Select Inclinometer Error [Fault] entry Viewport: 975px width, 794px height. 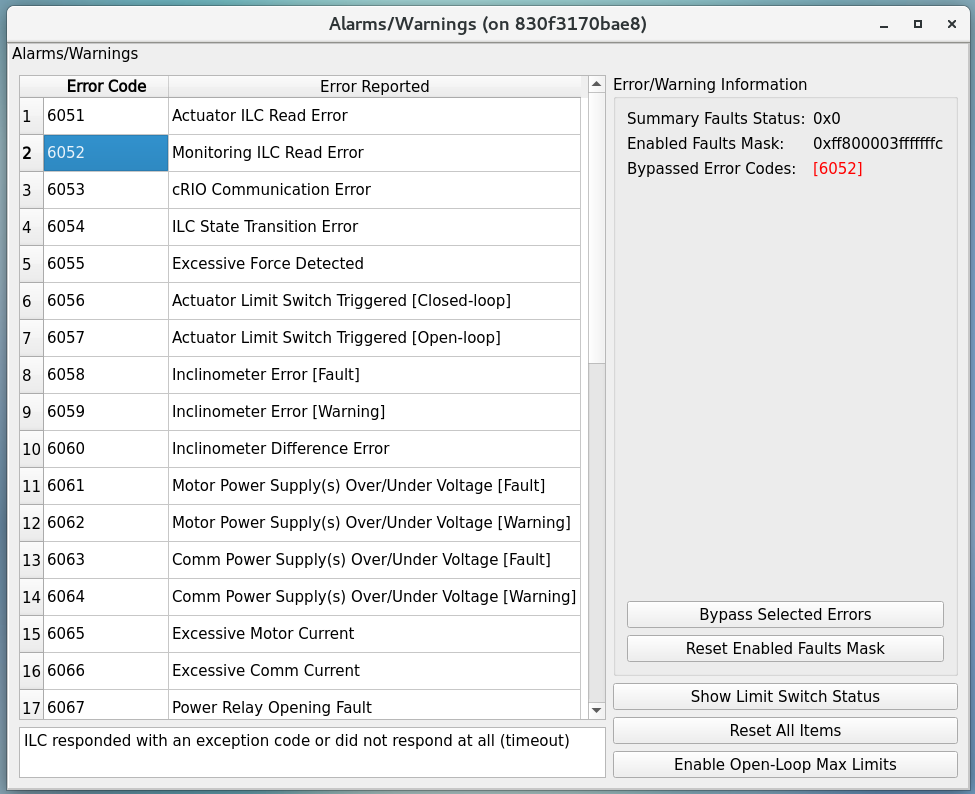click(x=374, y=375)
